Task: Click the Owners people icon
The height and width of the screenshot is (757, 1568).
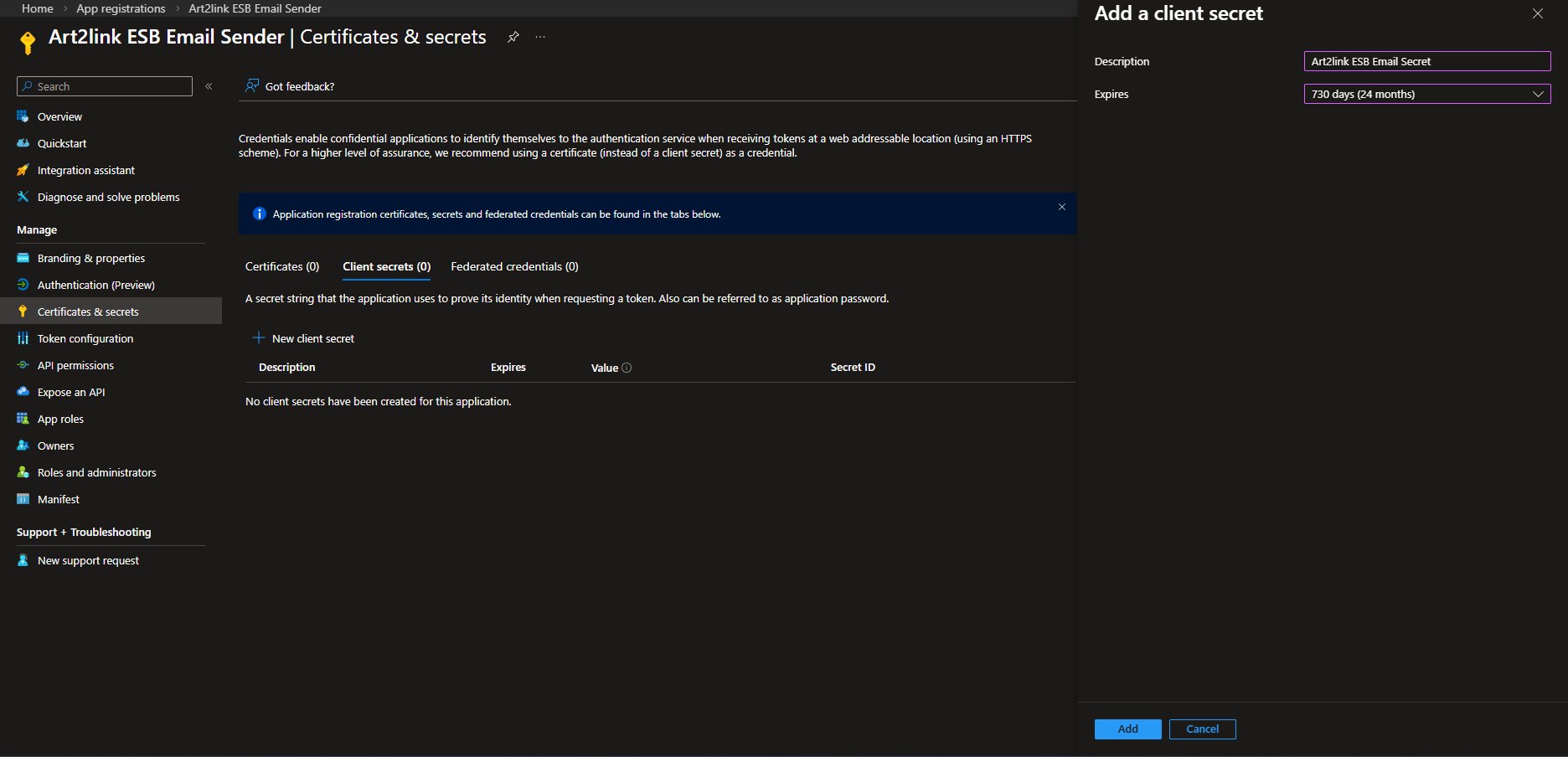Action: tap(23, 445)
